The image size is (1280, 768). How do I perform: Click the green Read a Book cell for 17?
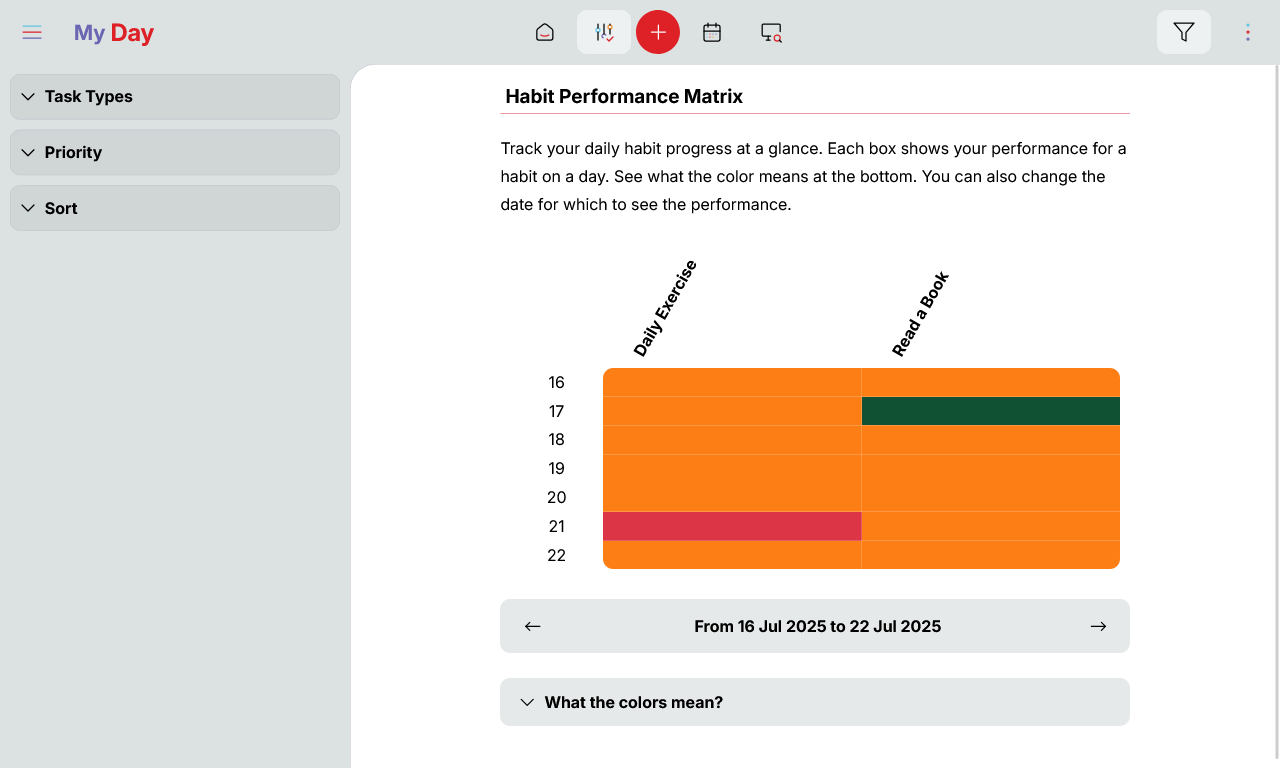click(990, 411)
